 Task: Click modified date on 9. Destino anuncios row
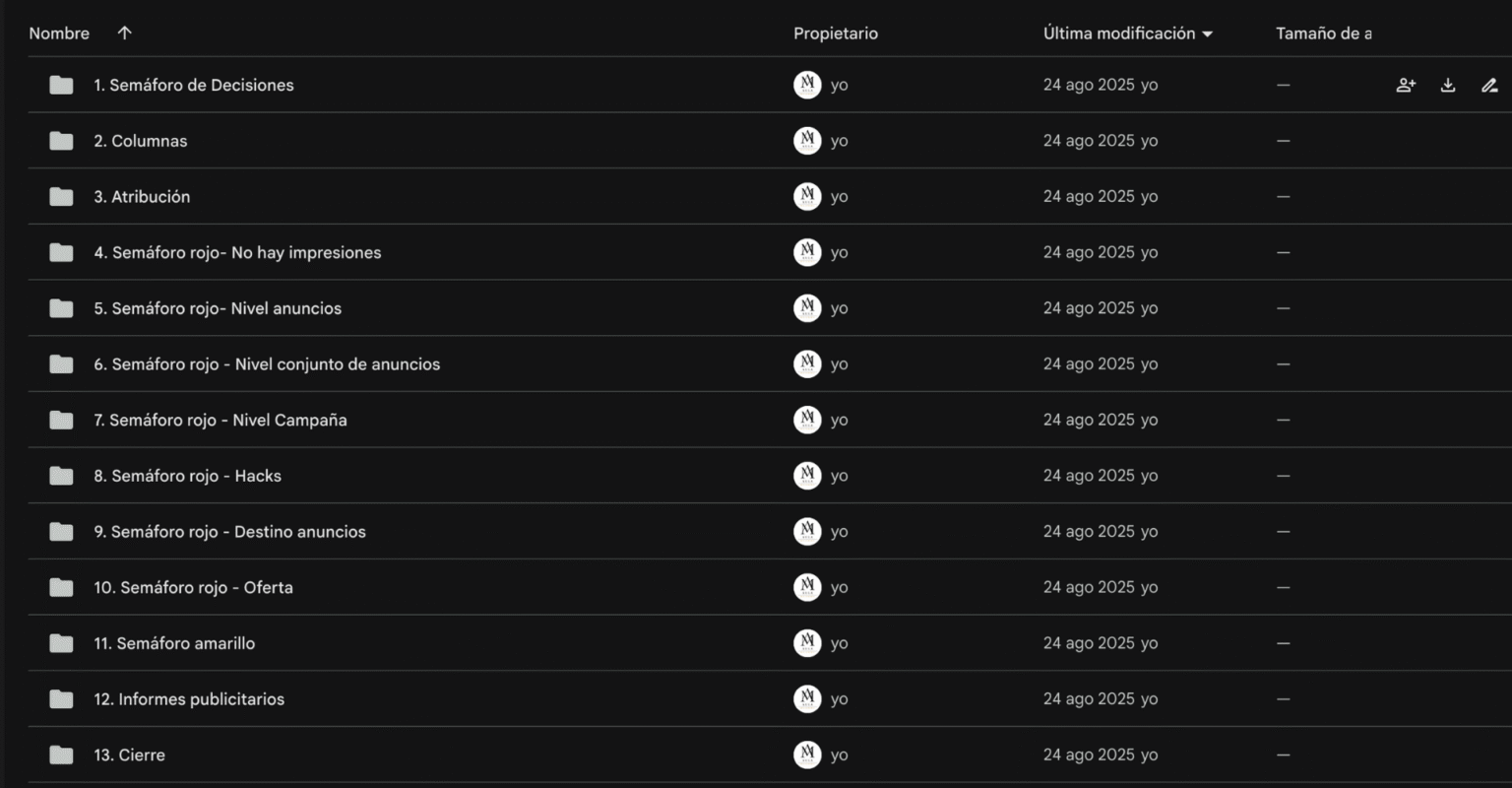(1089, 532)
